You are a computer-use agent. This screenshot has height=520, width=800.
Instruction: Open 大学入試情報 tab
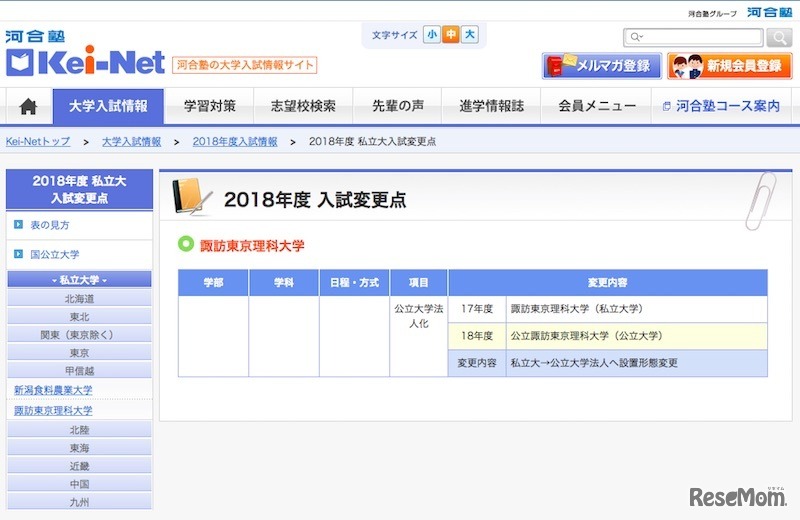(x=108, y=106)
